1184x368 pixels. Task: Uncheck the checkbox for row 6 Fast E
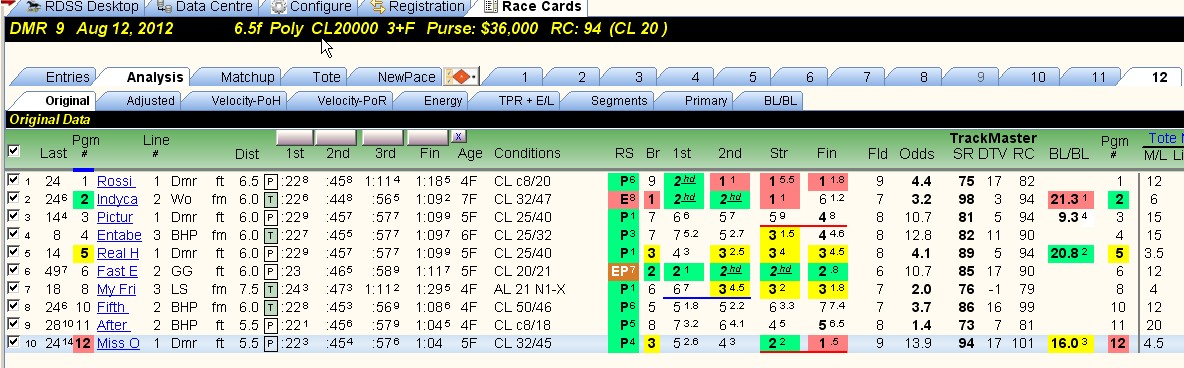(x=13, y=271)
